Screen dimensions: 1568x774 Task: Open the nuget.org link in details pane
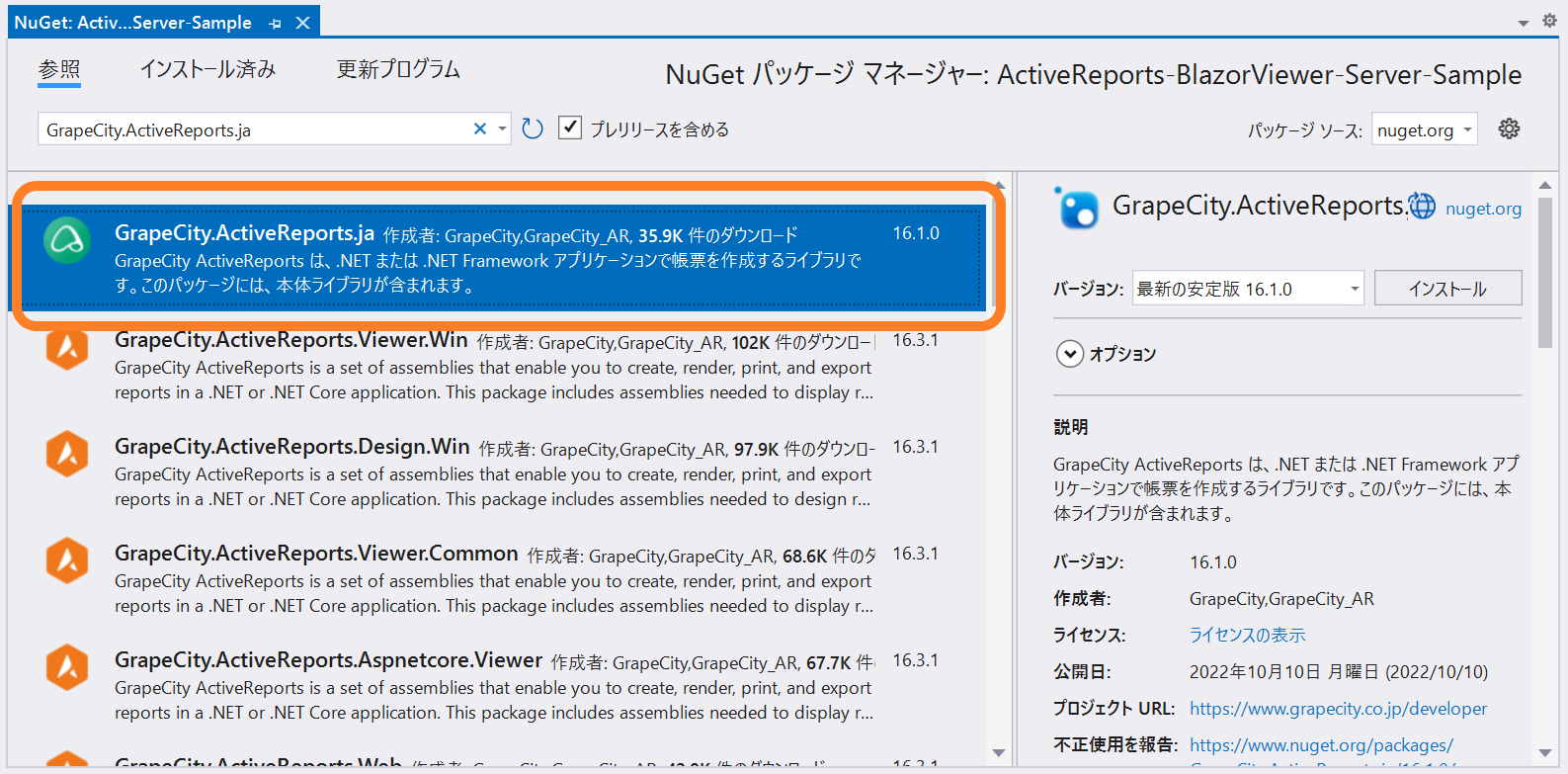coord(1483,209)
